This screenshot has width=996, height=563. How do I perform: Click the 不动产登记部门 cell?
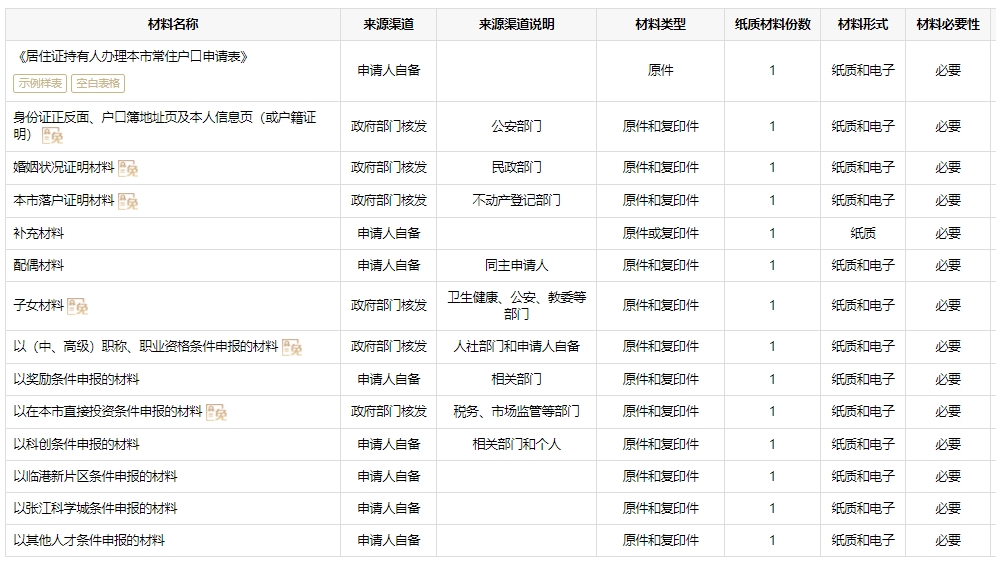pyautogui.click(x=516, y=200)
